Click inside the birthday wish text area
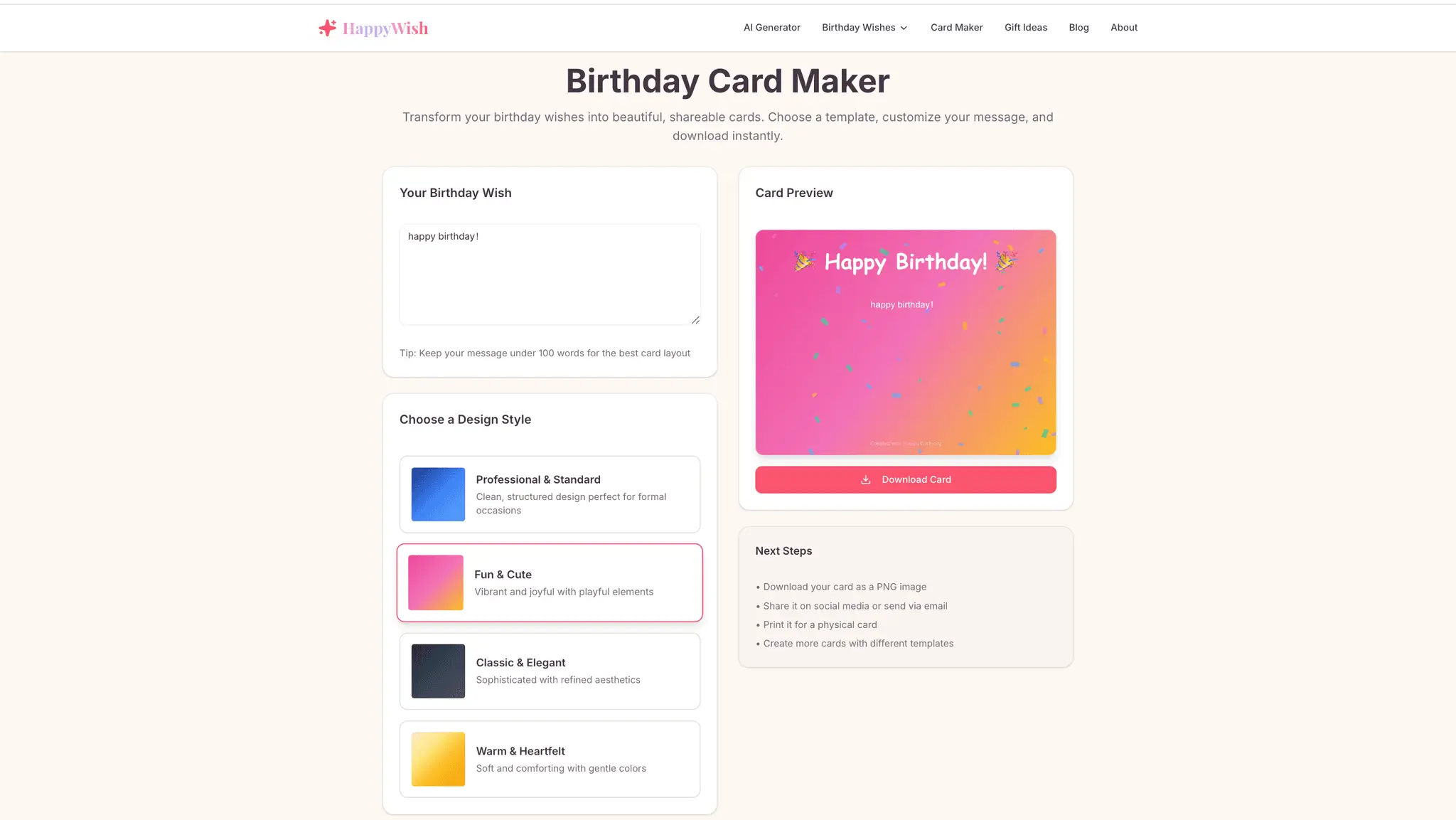Screen dimensions: 1456x820 pos(550,275)
